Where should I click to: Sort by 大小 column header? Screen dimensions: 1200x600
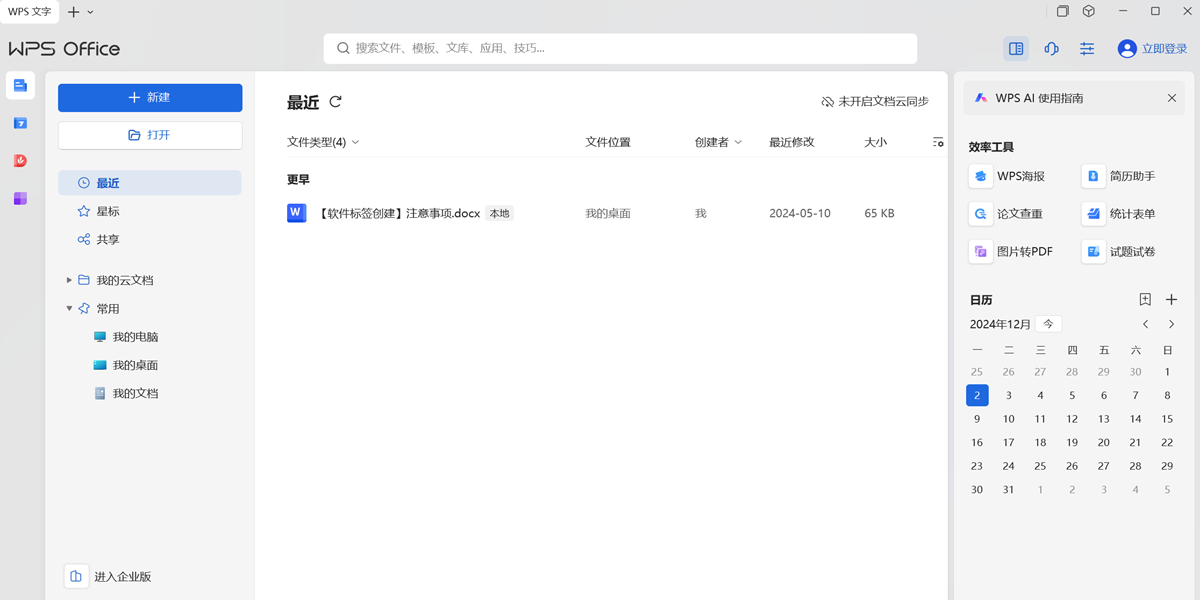click(x=875, y=142)
